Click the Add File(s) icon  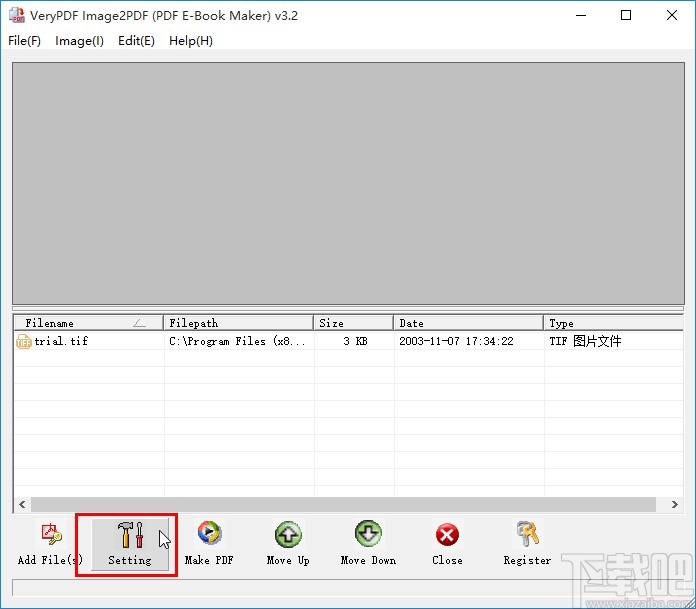pos(51,534)
